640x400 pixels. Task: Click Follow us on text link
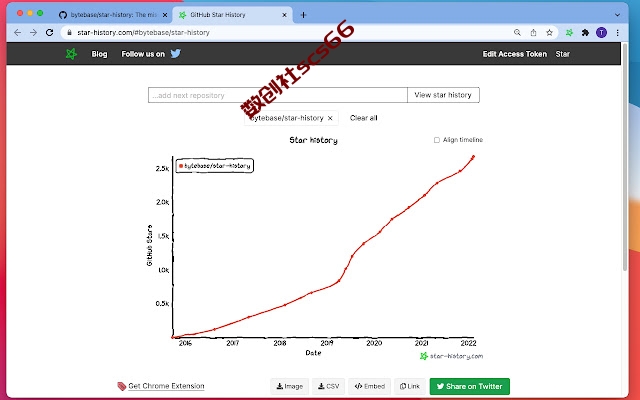[x=143, y=54]
